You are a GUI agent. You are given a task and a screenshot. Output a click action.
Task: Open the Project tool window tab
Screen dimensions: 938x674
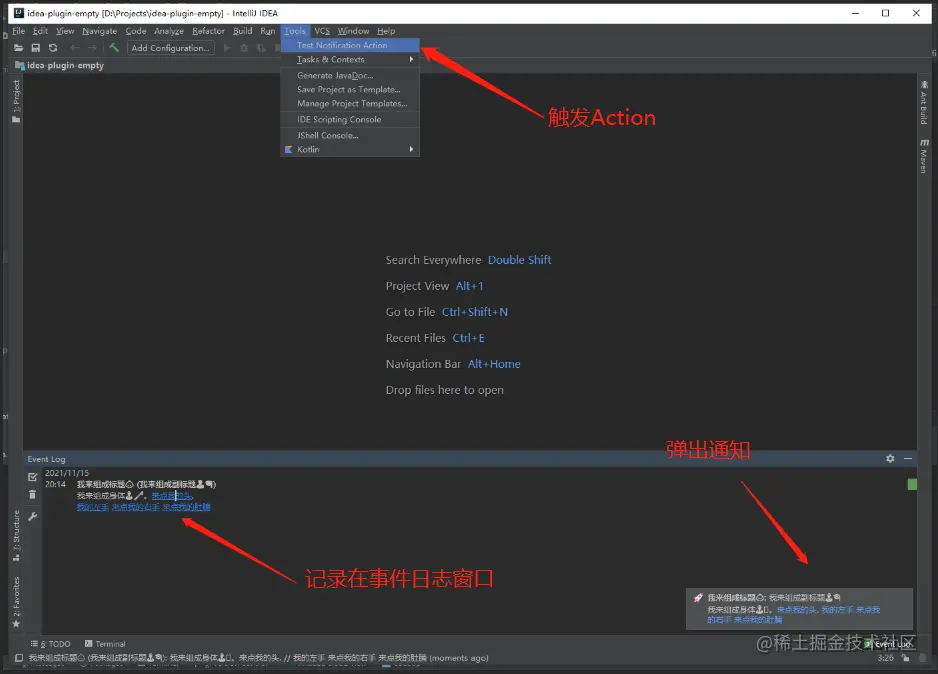(16, 102)
